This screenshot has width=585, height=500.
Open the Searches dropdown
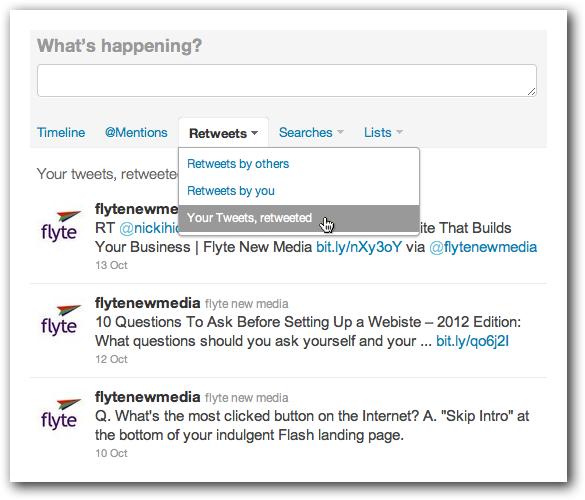coord(311,132)
